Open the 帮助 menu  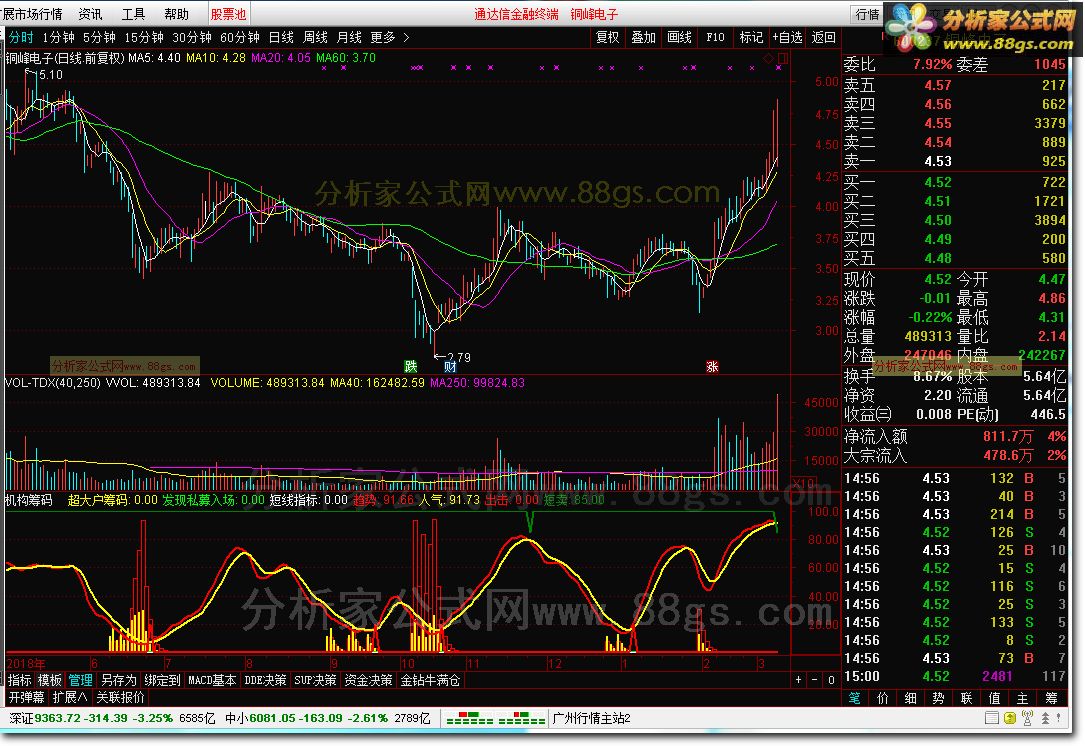click(x=176, y=14)
